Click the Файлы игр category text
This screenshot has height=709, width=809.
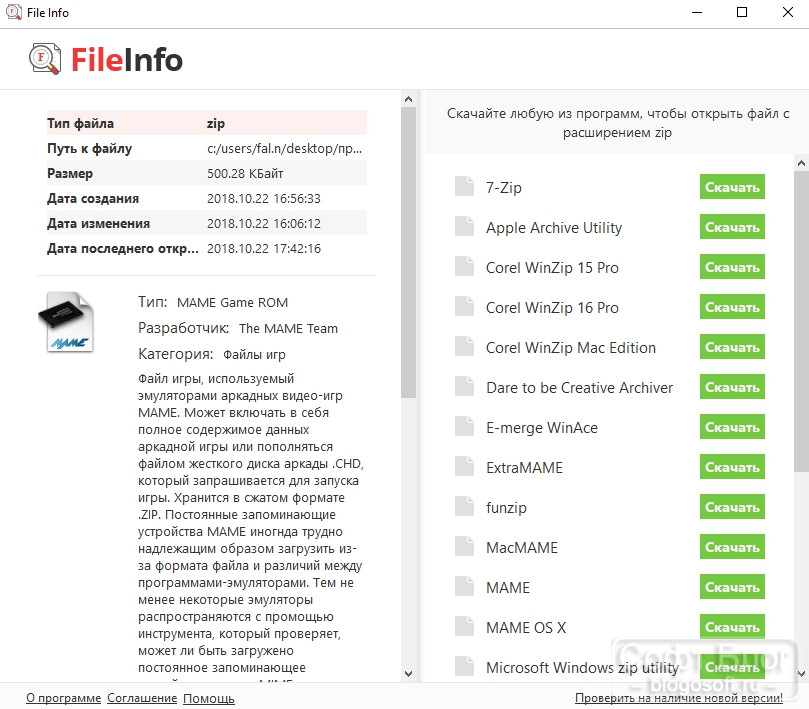pyautogui.click(x=254, y=355)
